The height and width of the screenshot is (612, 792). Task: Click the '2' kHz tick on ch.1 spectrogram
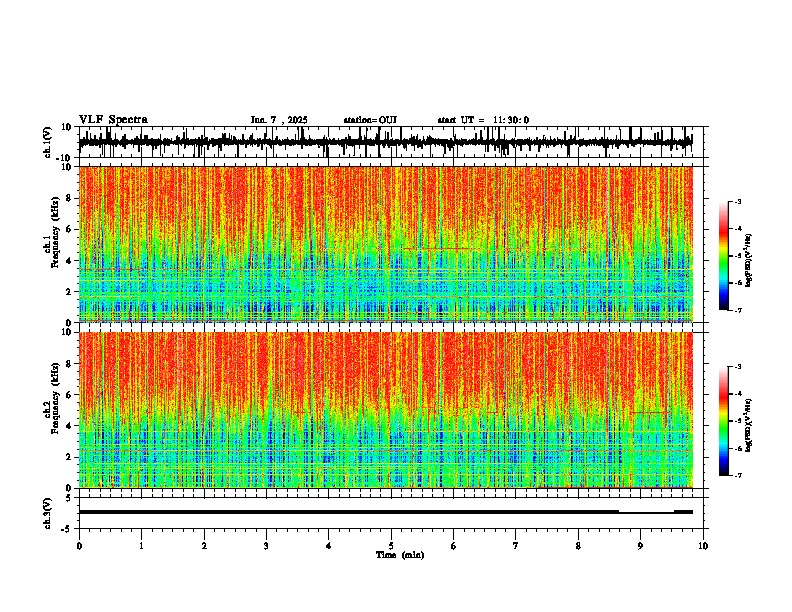click(x=69, y=292)
